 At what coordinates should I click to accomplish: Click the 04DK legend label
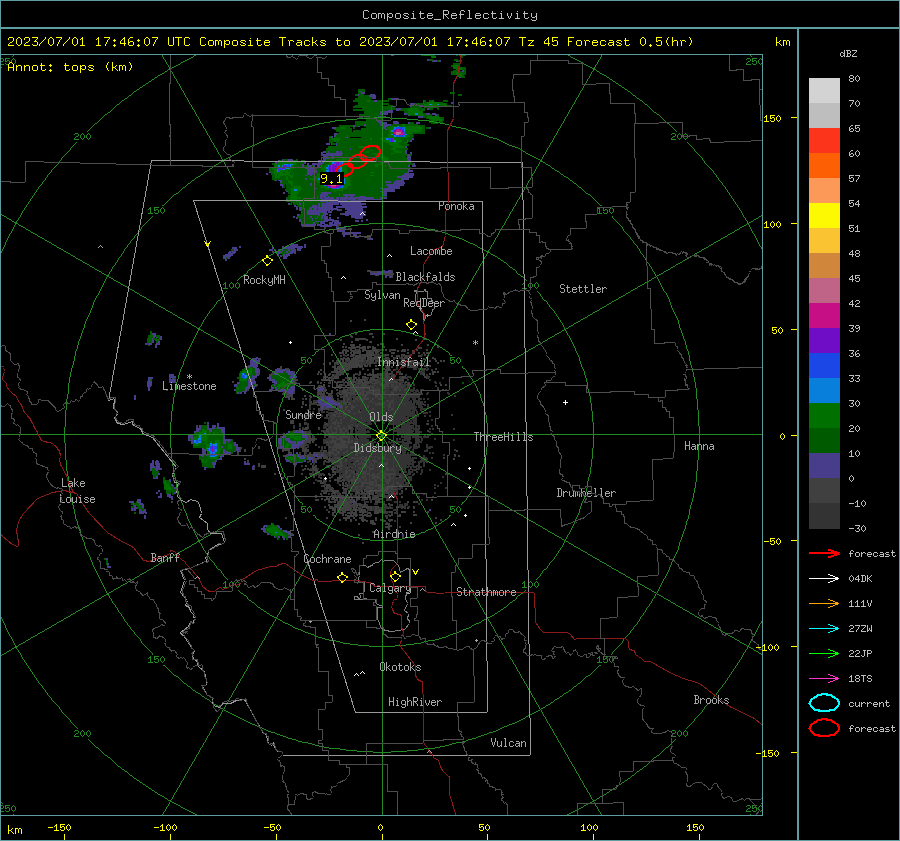tap(860, 579)
